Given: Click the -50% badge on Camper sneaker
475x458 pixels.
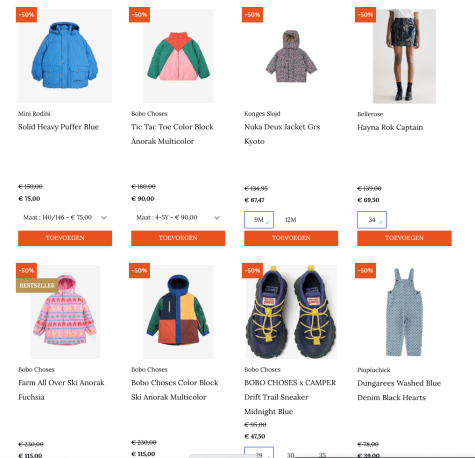Looking at the screenshot, I should coord(252,270).
